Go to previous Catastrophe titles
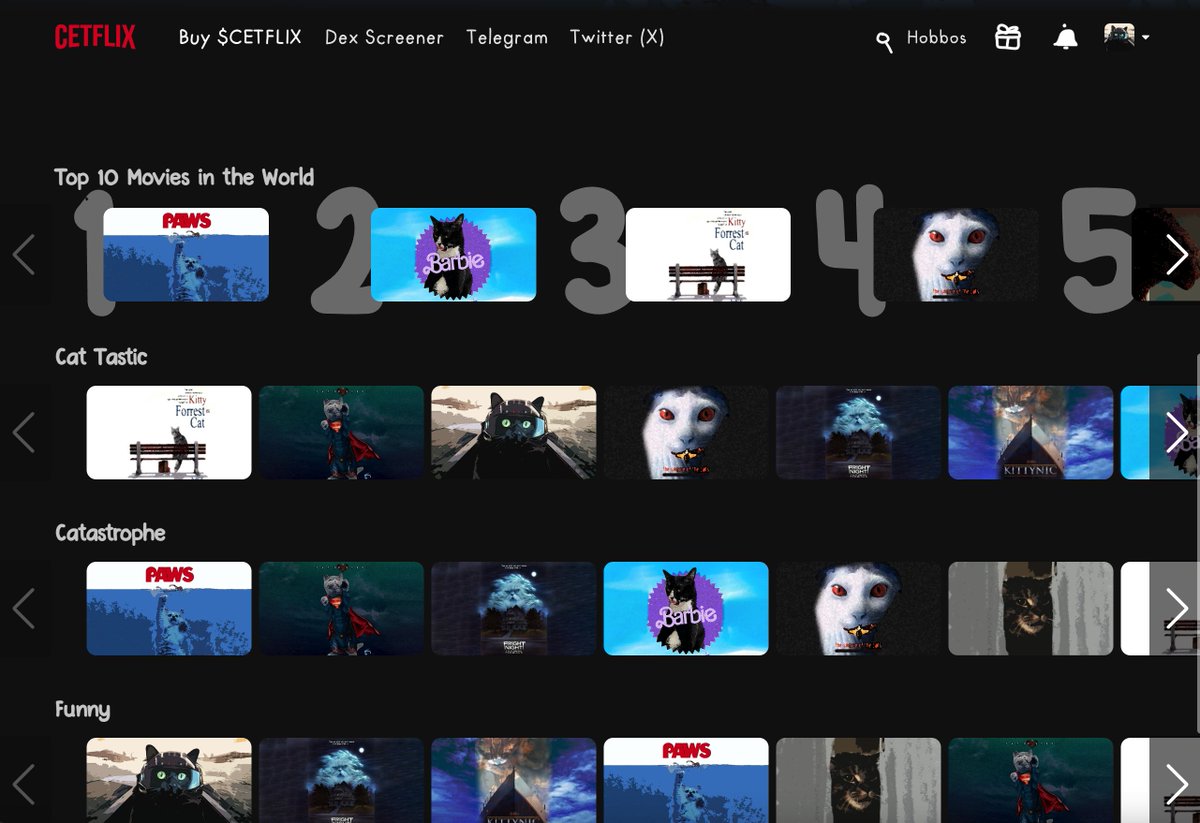Image resolution: width=1200 pixels, height=823 pixels. [24, 608]
